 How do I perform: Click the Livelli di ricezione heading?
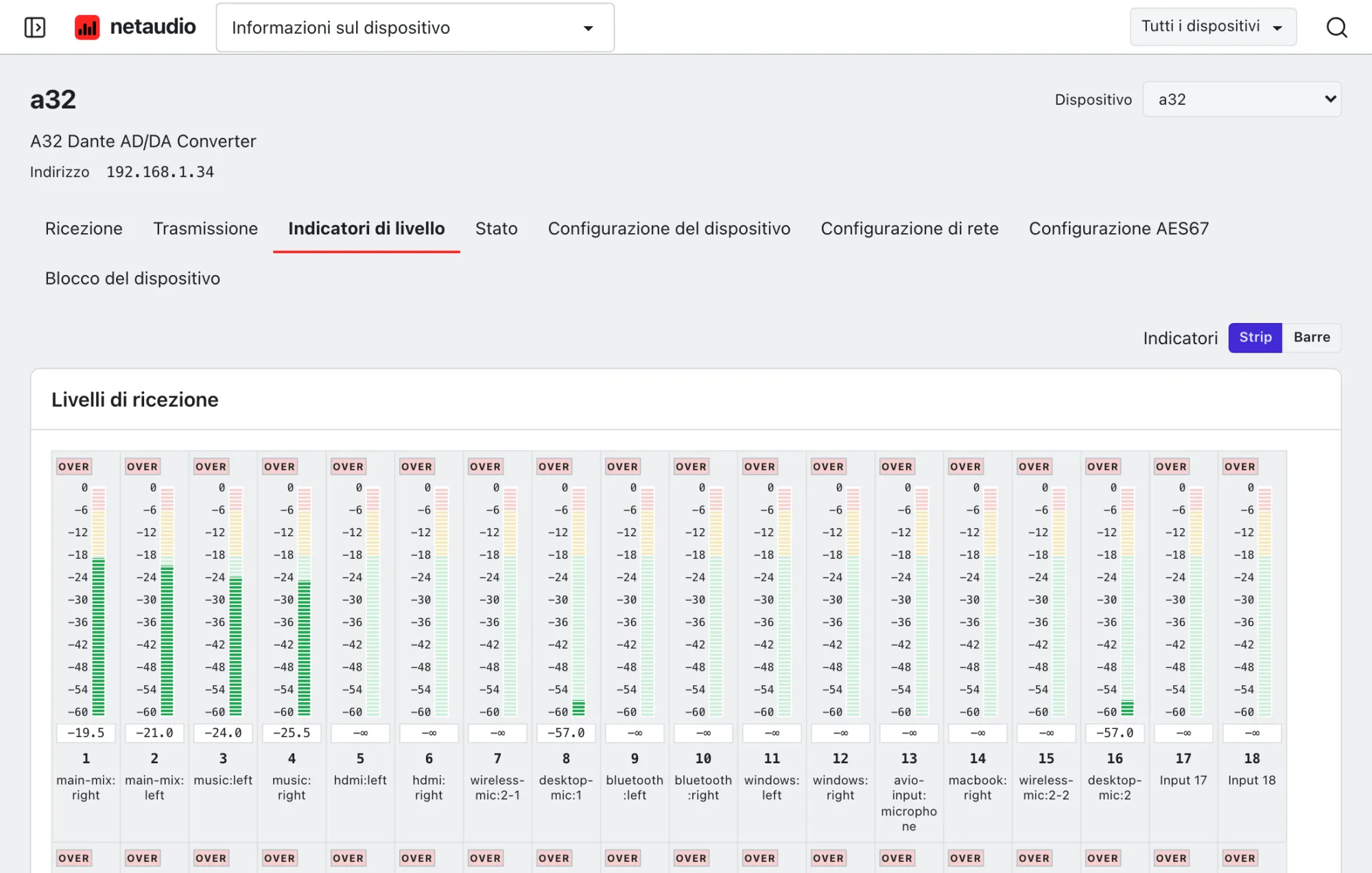point(135,399)
